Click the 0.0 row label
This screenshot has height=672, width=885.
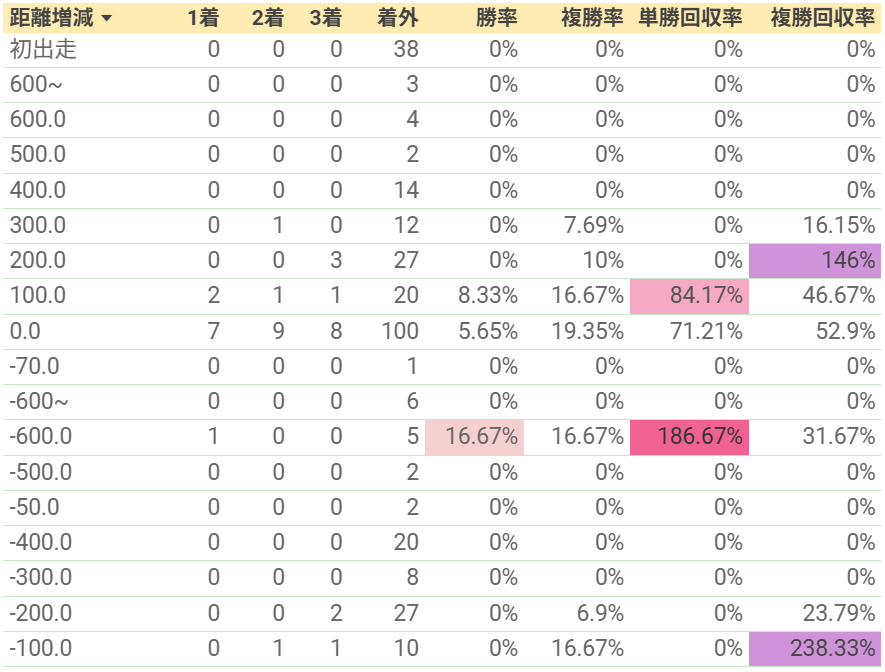pos(25,331)
